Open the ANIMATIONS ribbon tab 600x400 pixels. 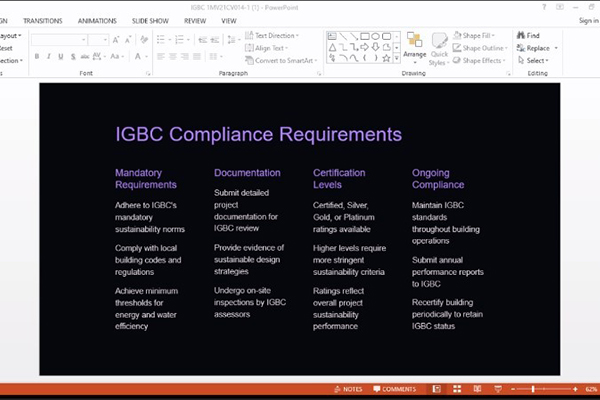(97, 21)
